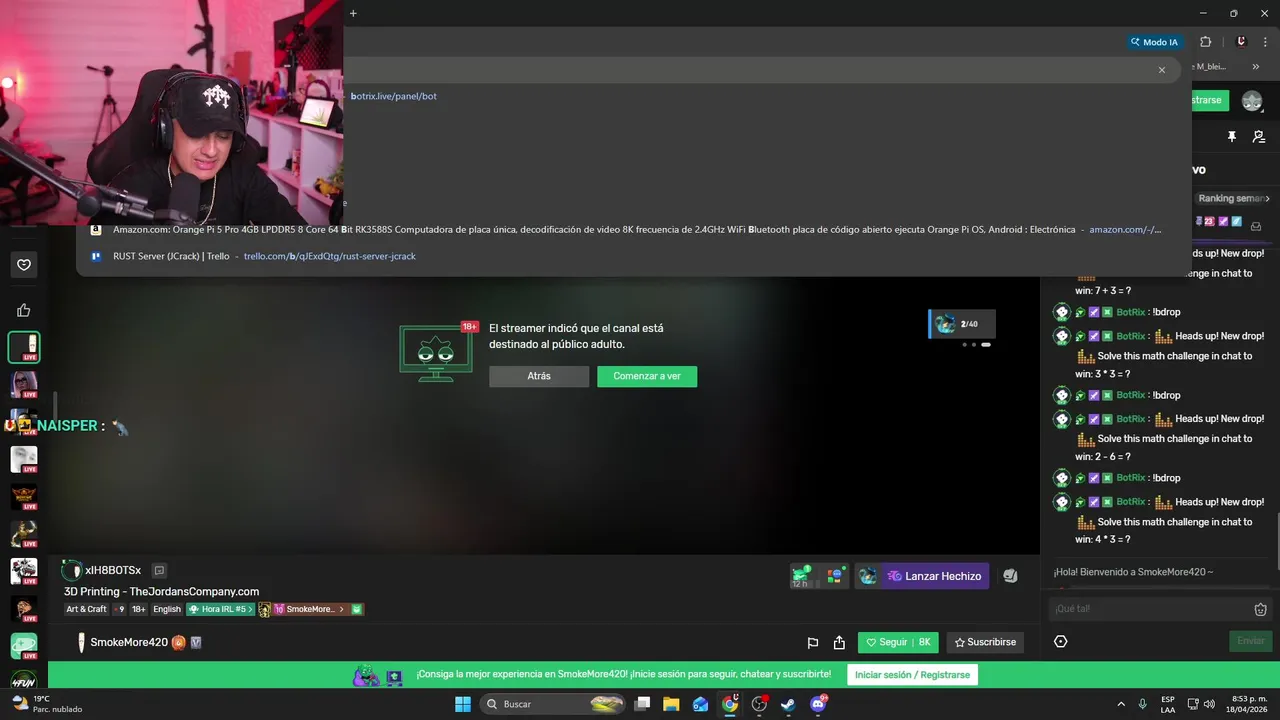This screenshot has height=720, width=1280.
Task: Open the Windows Start menu
Action: [463, 704]
